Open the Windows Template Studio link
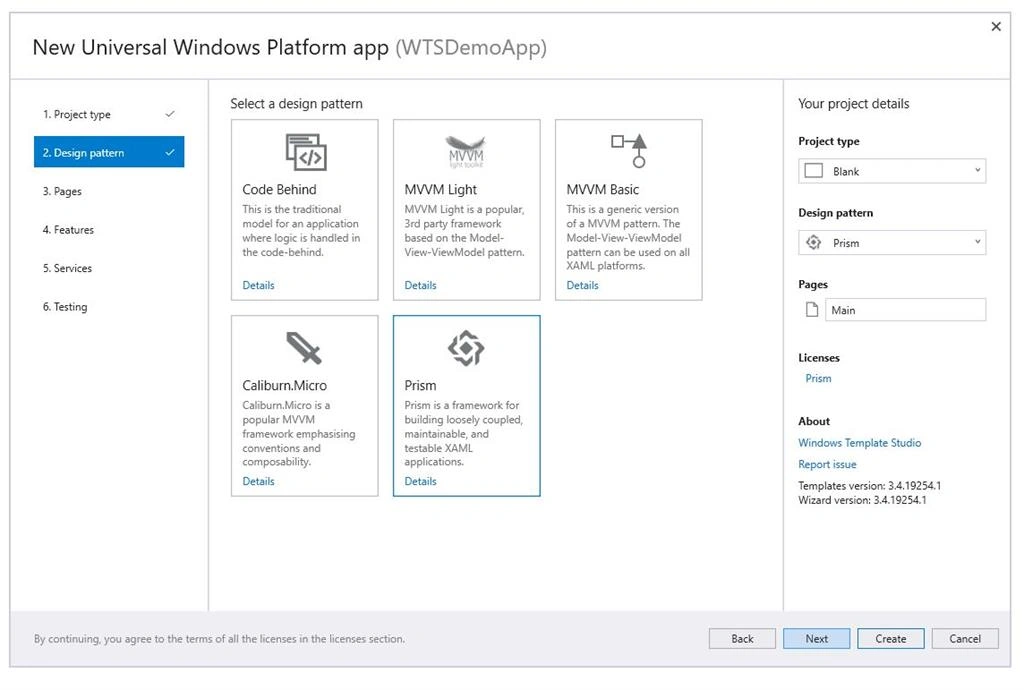The width and height of the screenshot is (1024, 690). tap(859, 443)
